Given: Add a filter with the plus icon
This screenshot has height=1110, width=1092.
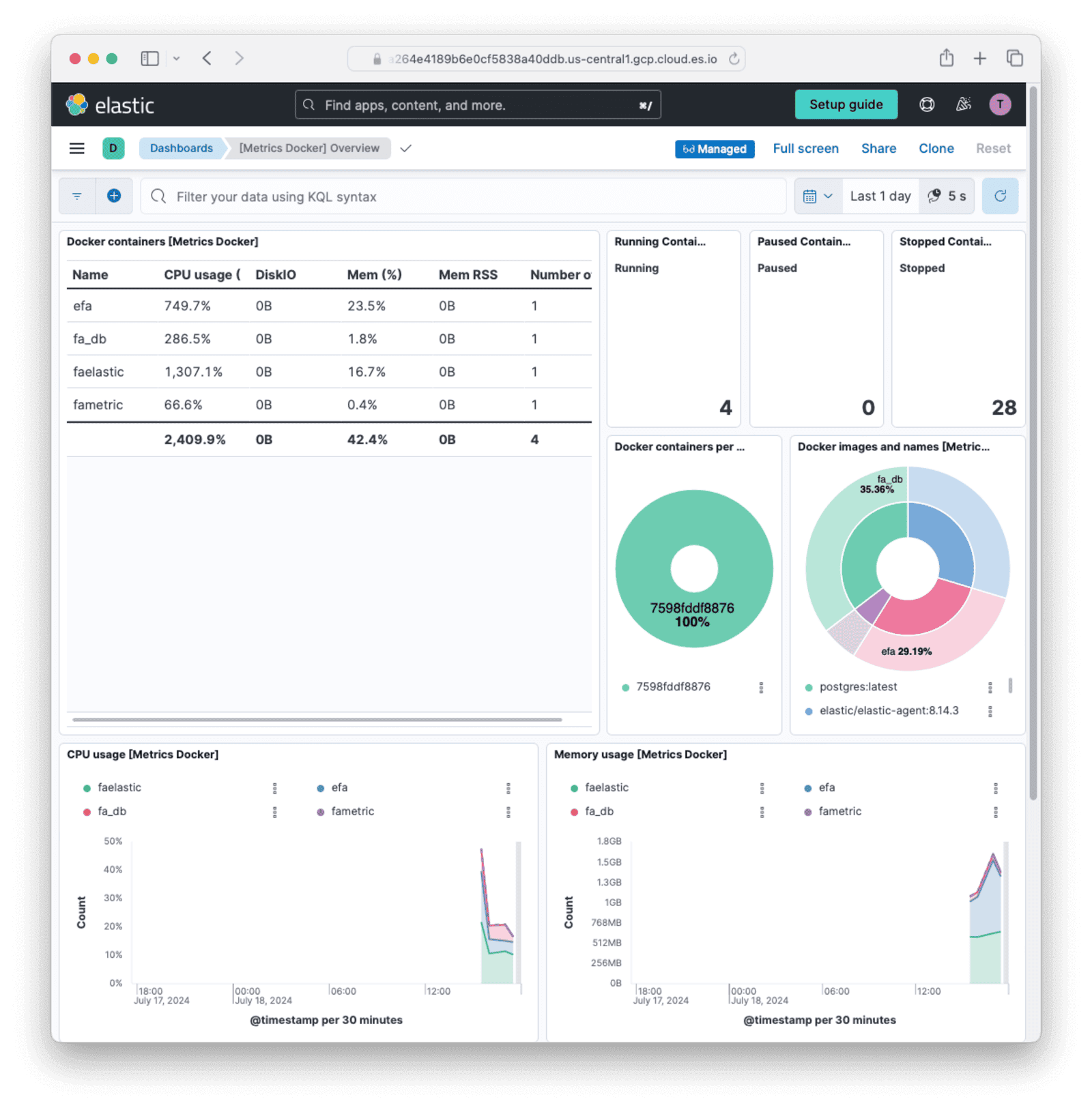Looking at the screenshot, I should [x=114, y=196].
